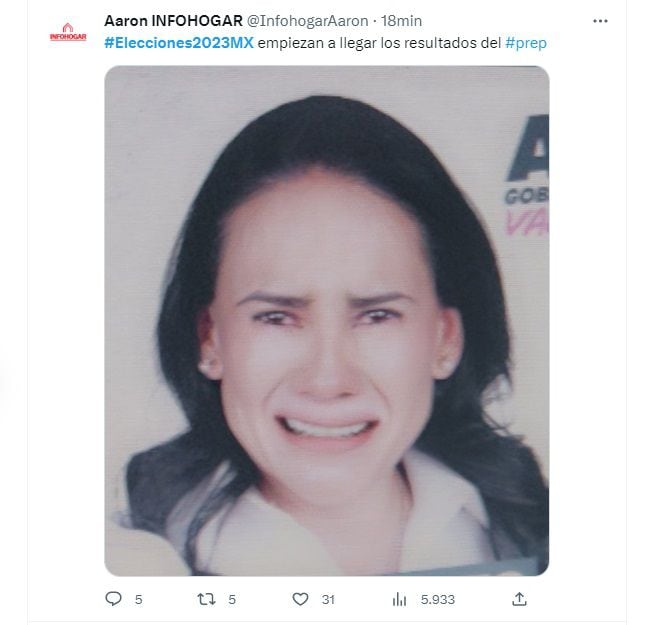The height and width of the screenshot is (625, 647).
Task: Follow the #prep hashtag
Action: click(x=526, y=43)
